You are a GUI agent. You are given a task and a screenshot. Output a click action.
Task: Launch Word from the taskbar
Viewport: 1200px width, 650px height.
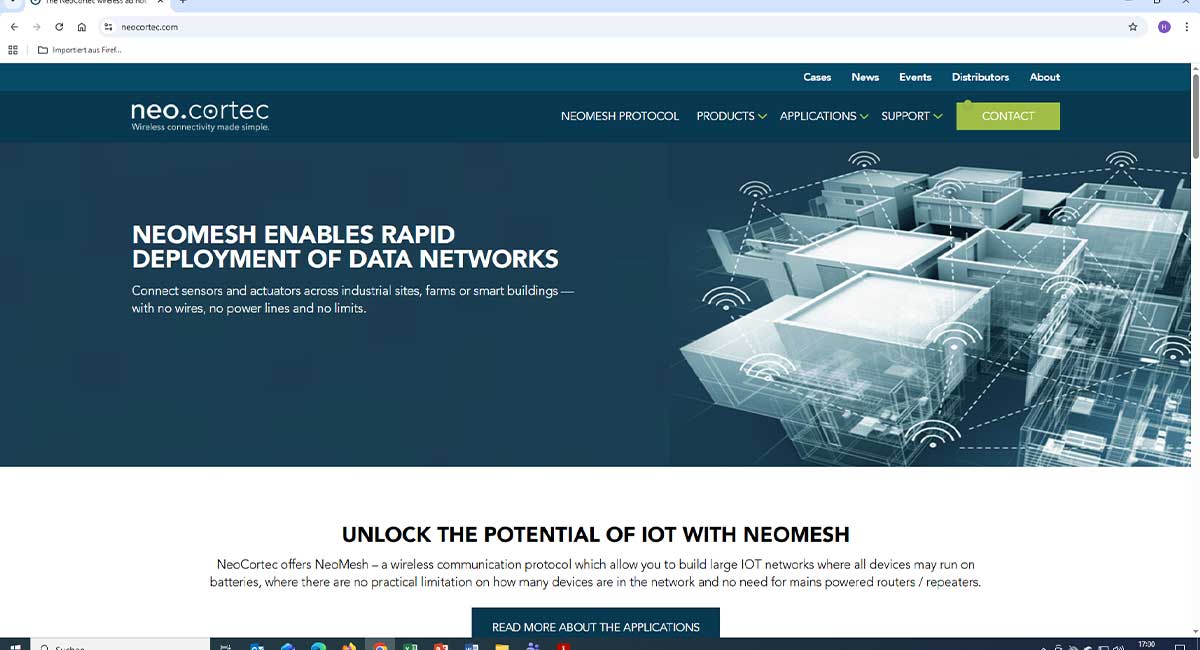471,646
